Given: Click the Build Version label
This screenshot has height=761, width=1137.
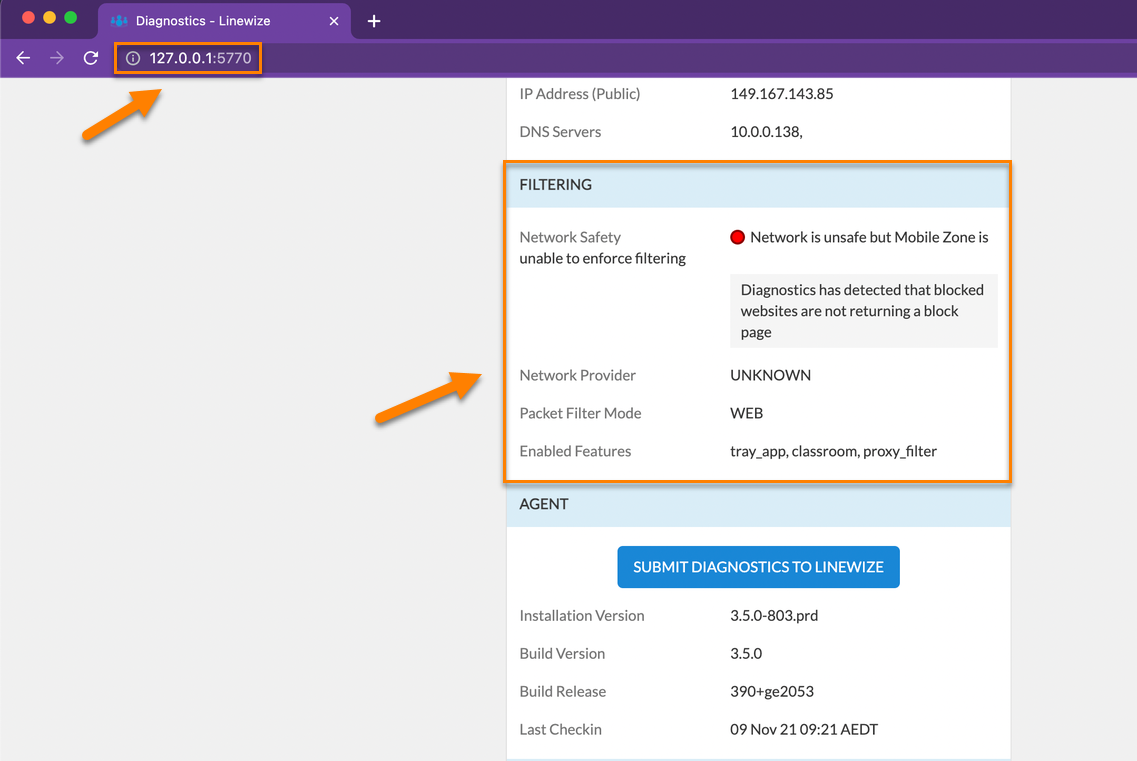Looking at the screenshot, I should tap(562, 654).
